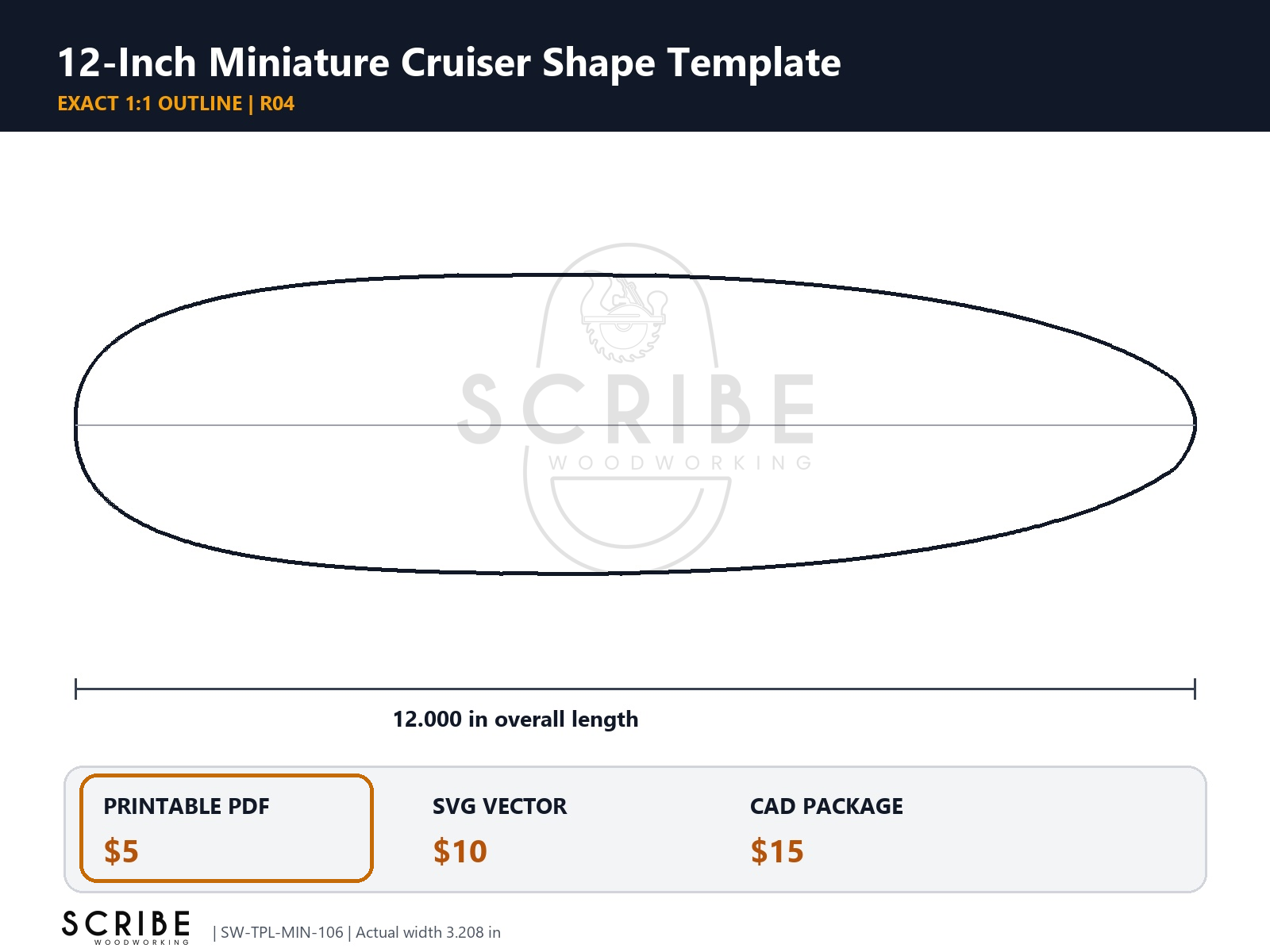Image resolution: width=1270 pixels, height=952 pixels.
Task: Click the left end tick of dimension line
Action: click(x=75, y=689)
